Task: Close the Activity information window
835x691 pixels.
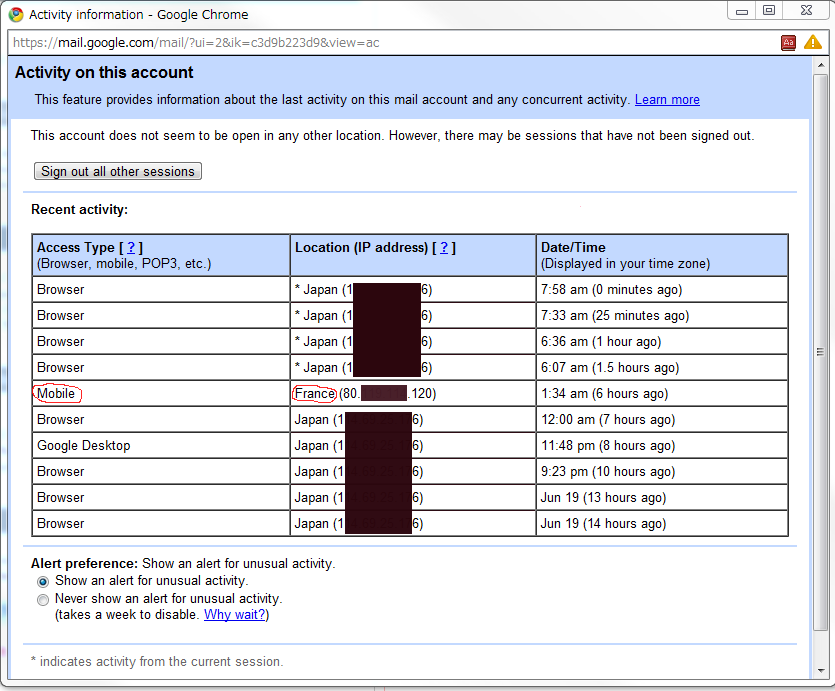Action: coord(806,11)
